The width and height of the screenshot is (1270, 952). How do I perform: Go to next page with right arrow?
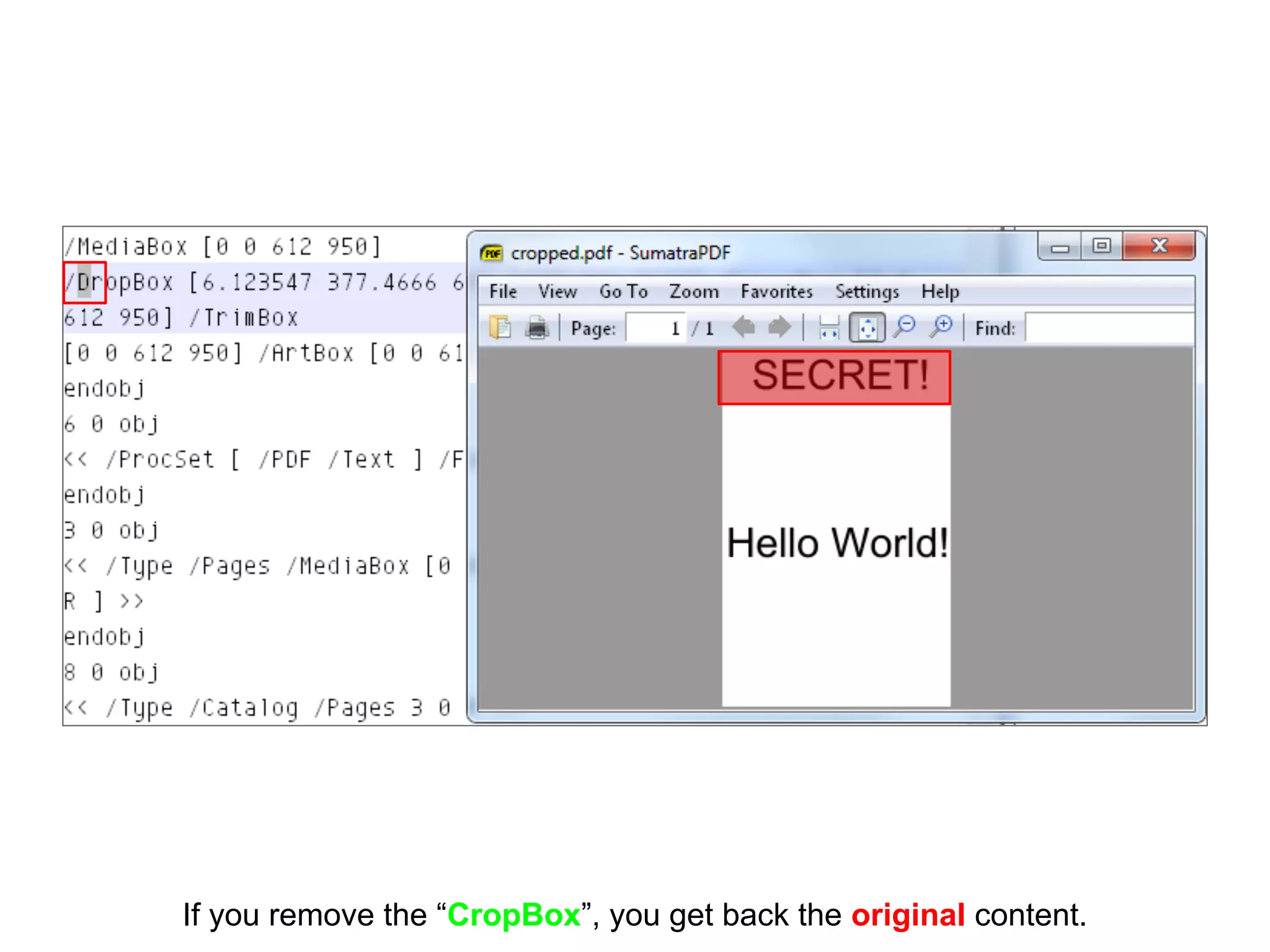point(779,327)
